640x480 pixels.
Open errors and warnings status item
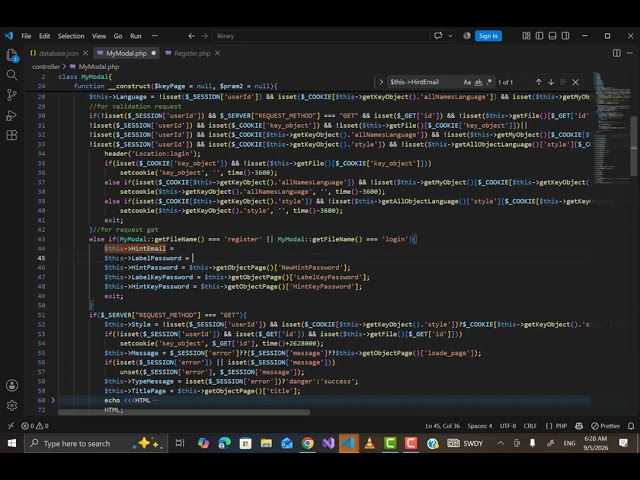35,426
